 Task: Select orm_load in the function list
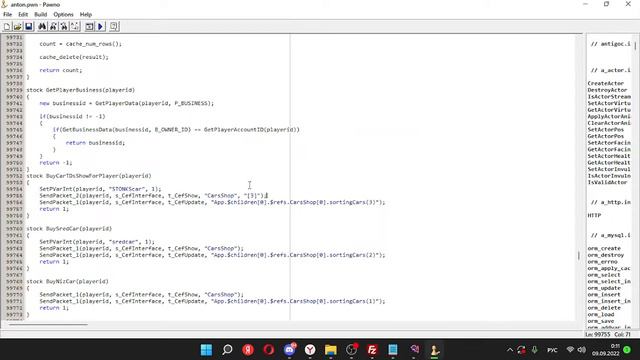(x=600, y=315)
